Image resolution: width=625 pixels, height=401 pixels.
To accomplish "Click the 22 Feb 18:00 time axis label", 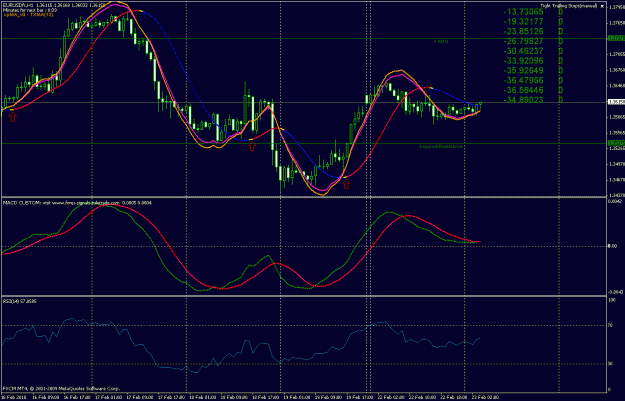I will tap(452, 397).
